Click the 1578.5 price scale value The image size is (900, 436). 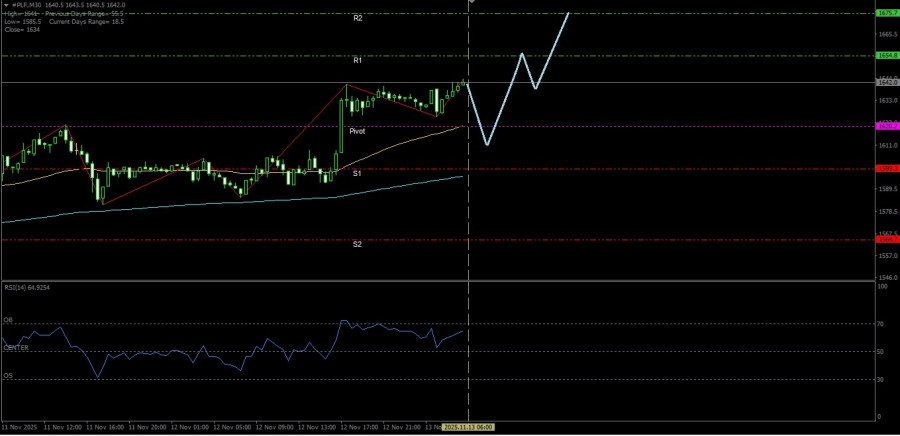pos(887,212)
